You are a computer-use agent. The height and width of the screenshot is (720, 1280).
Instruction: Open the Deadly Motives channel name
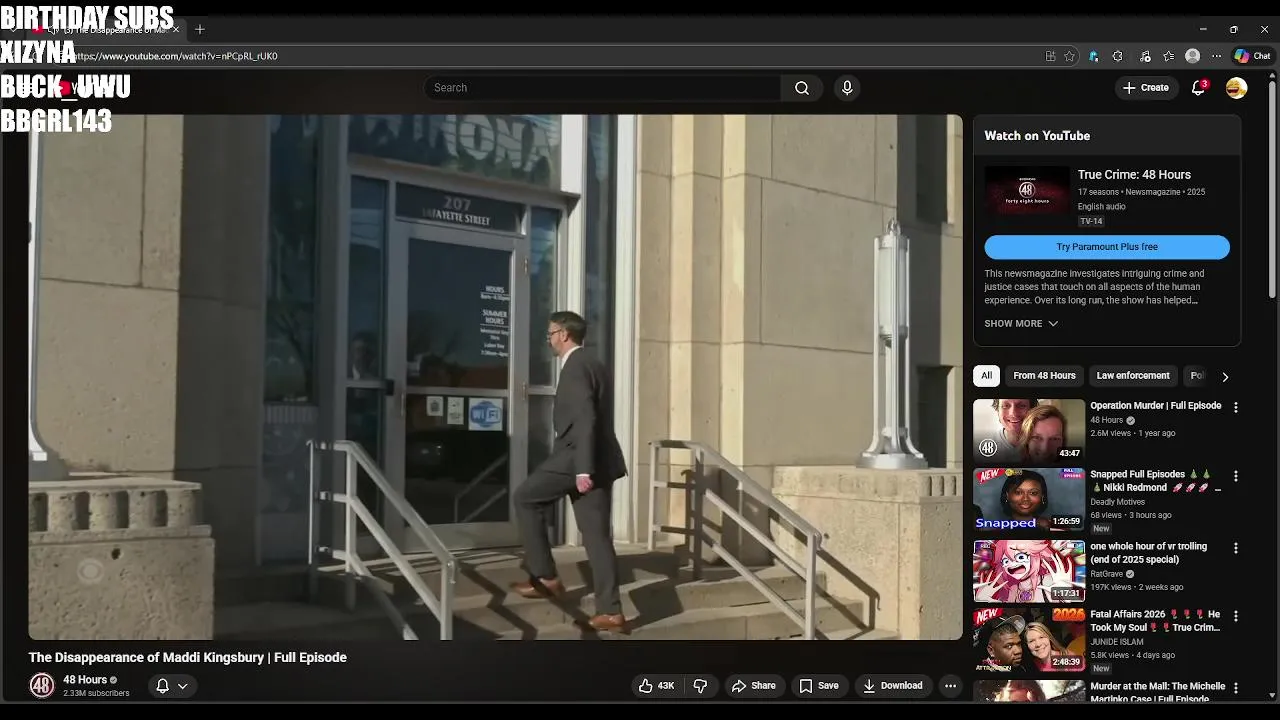tap(1117, 503)
